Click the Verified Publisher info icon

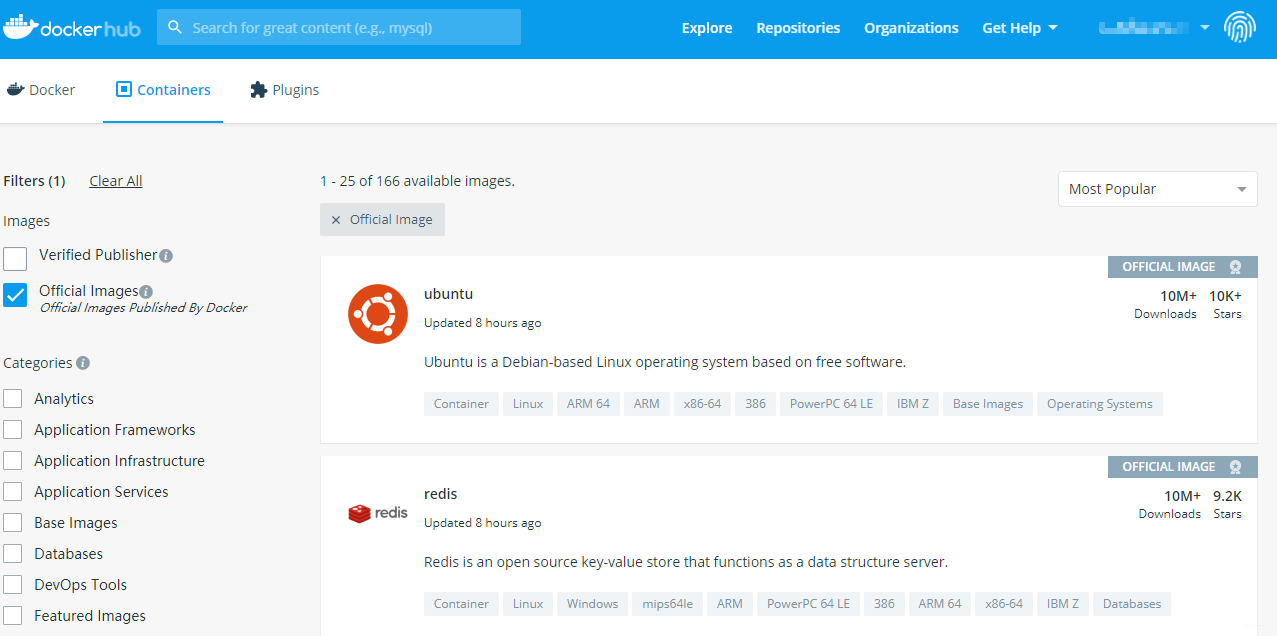click(x=166, y=256)
